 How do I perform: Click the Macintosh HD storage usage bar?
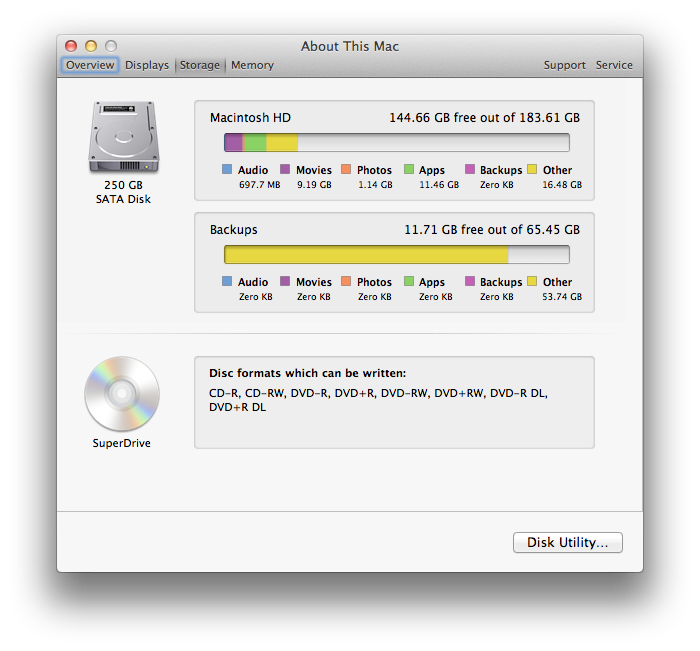[396, 142]
